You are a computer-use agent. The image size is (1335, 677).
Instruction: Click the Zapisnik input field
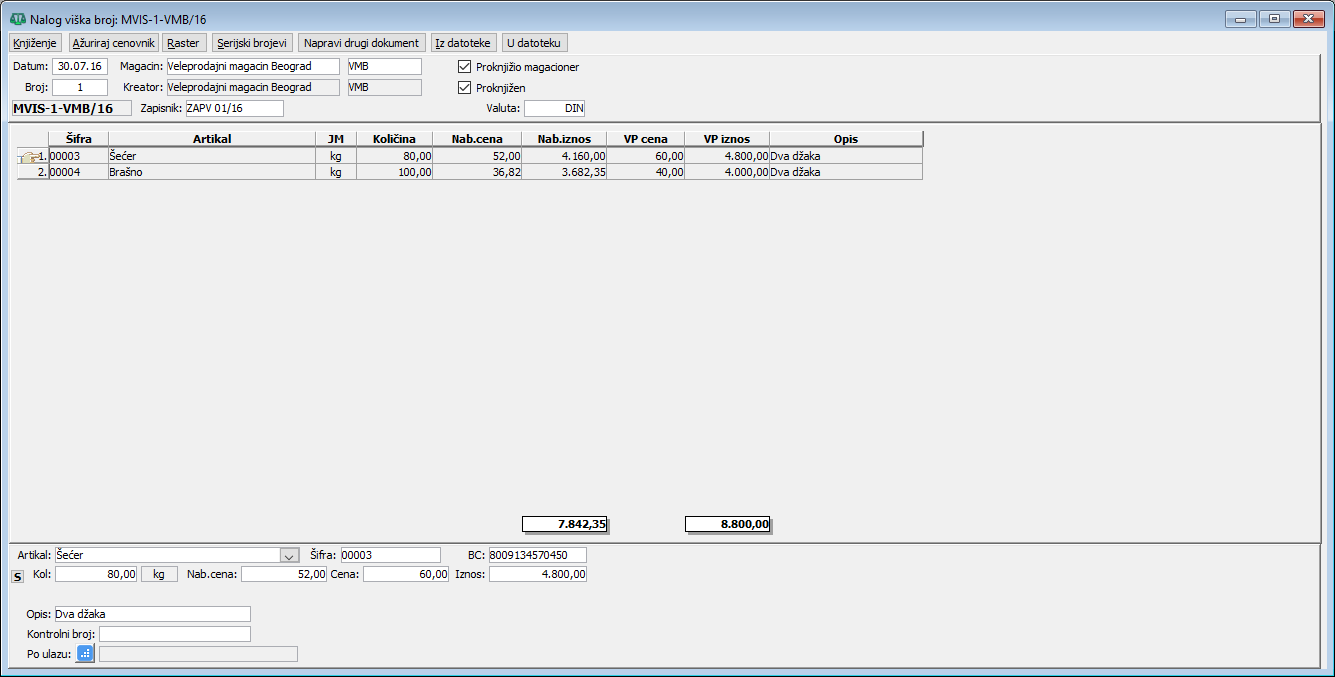234,108
